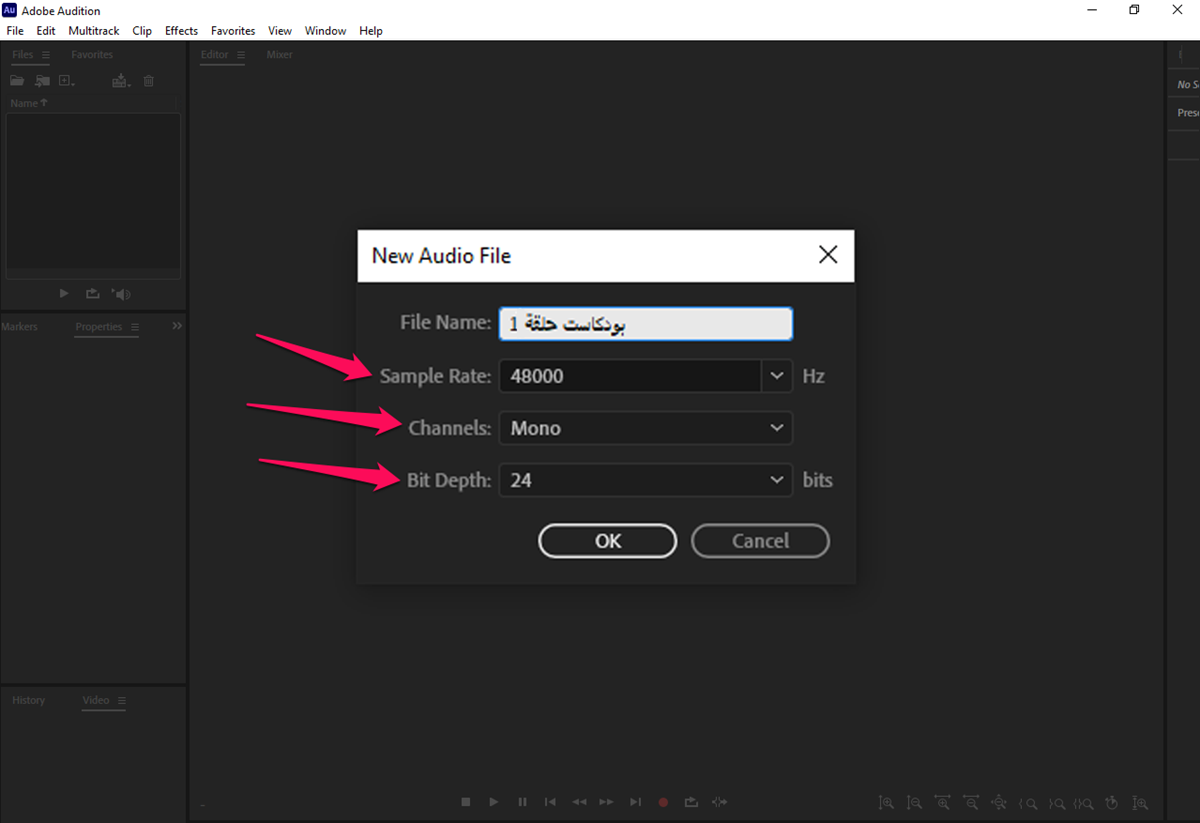Image resolution: width=1200 pixels, height=823 pixels.
Task: Select the Properties tab
Action: [99, 327]
